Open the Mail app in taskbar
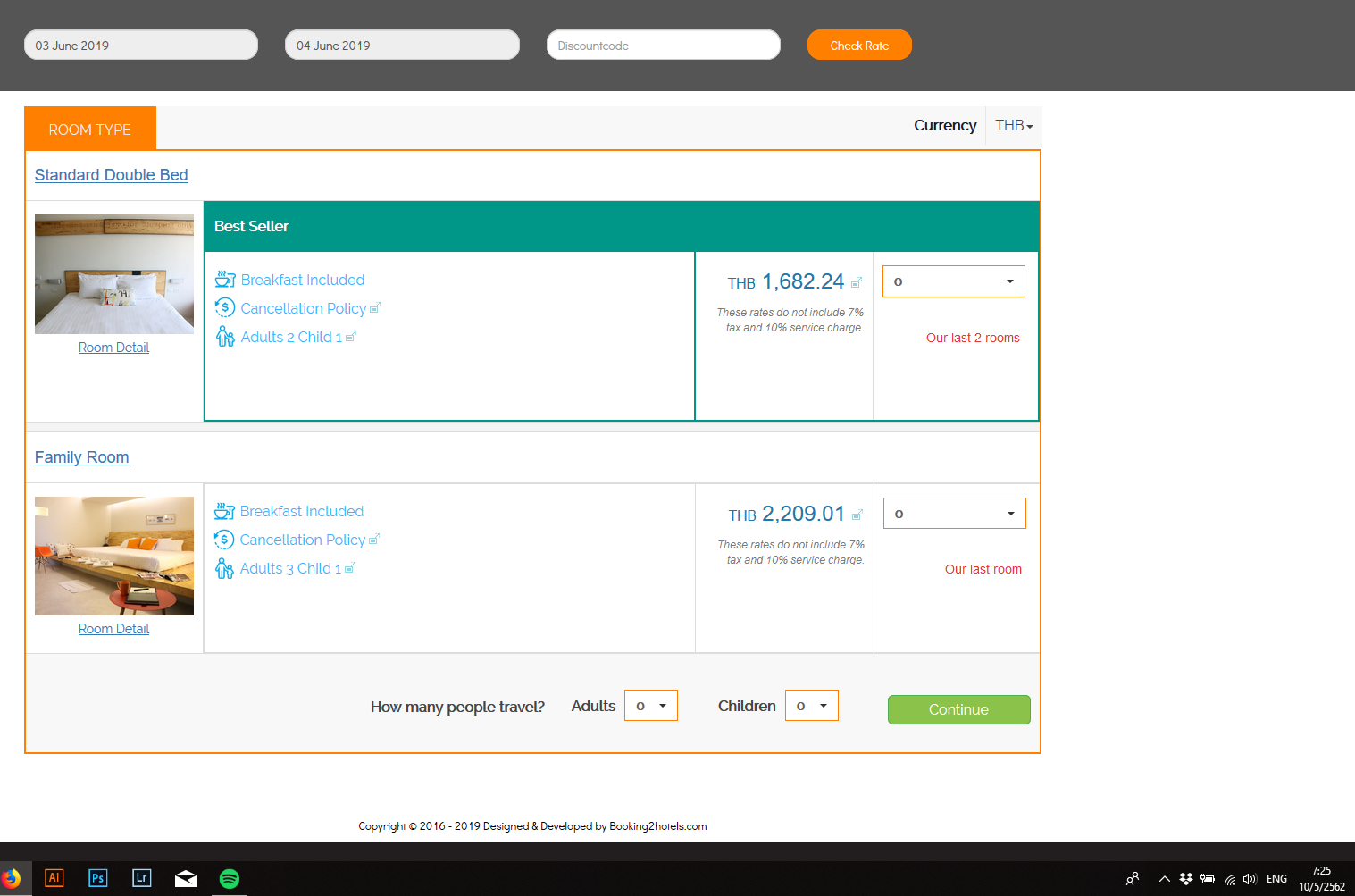The height and width of the screenshot is (896, 1355). point(186,879)
